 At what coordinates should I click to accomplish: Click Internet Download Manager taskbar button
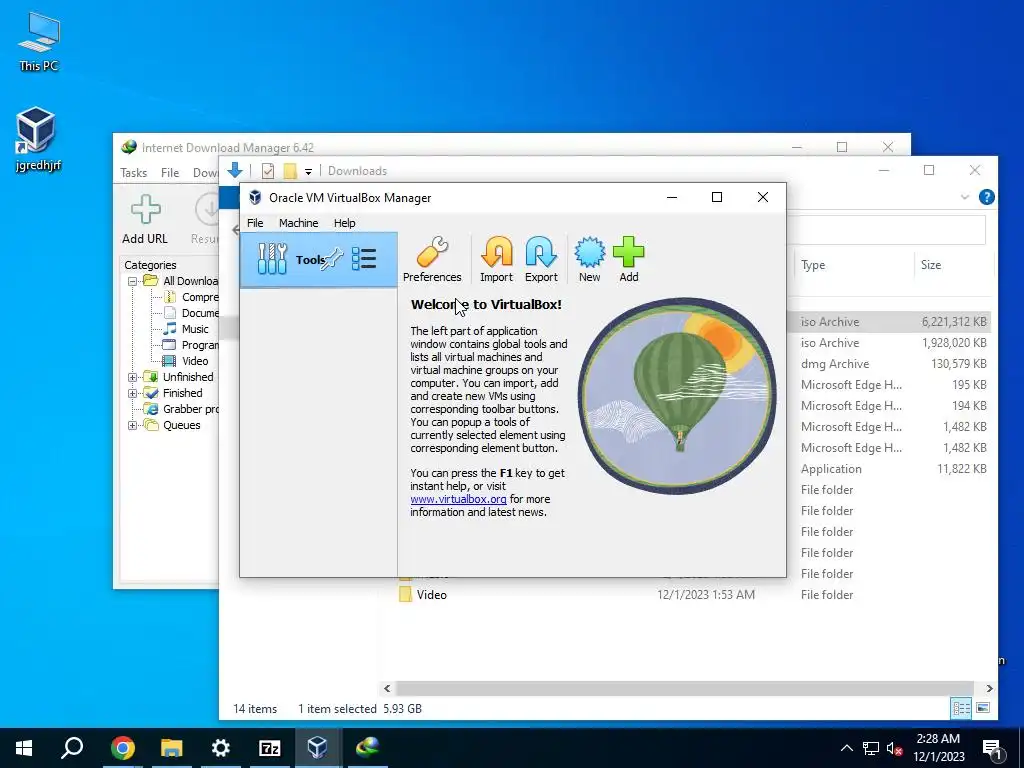(367, 748)
